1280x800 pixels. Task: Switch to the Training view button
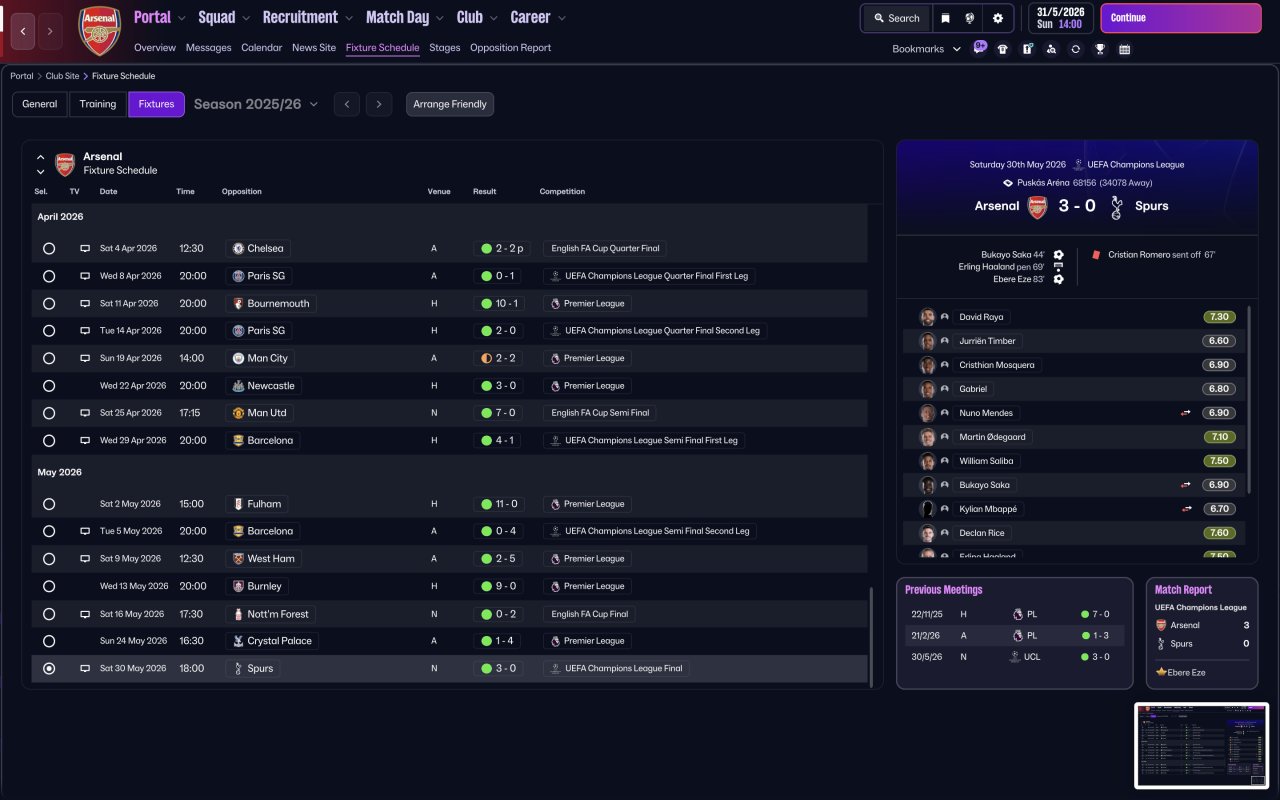[98, 104]
